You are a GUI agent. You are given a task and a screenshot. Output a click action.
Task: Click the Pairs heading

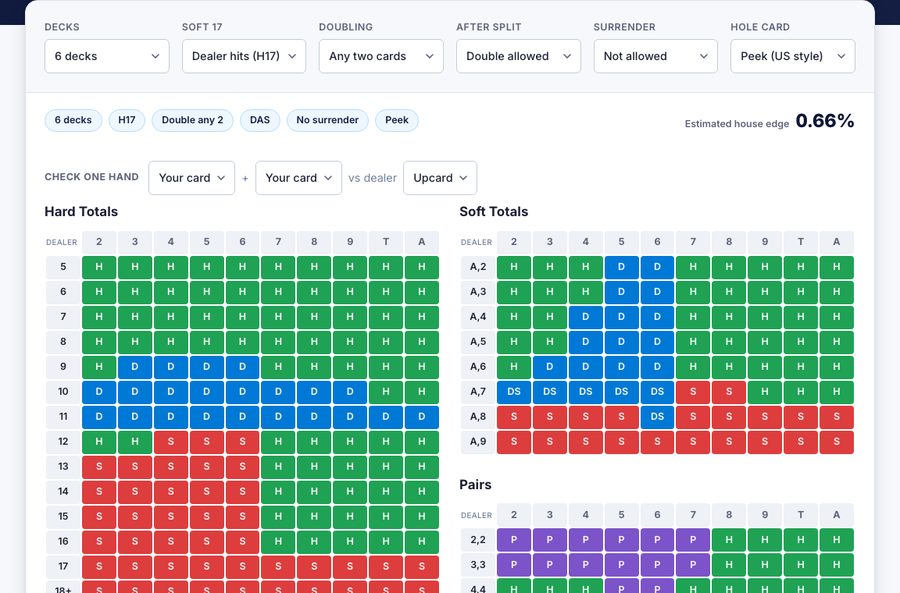pos(475,485)
